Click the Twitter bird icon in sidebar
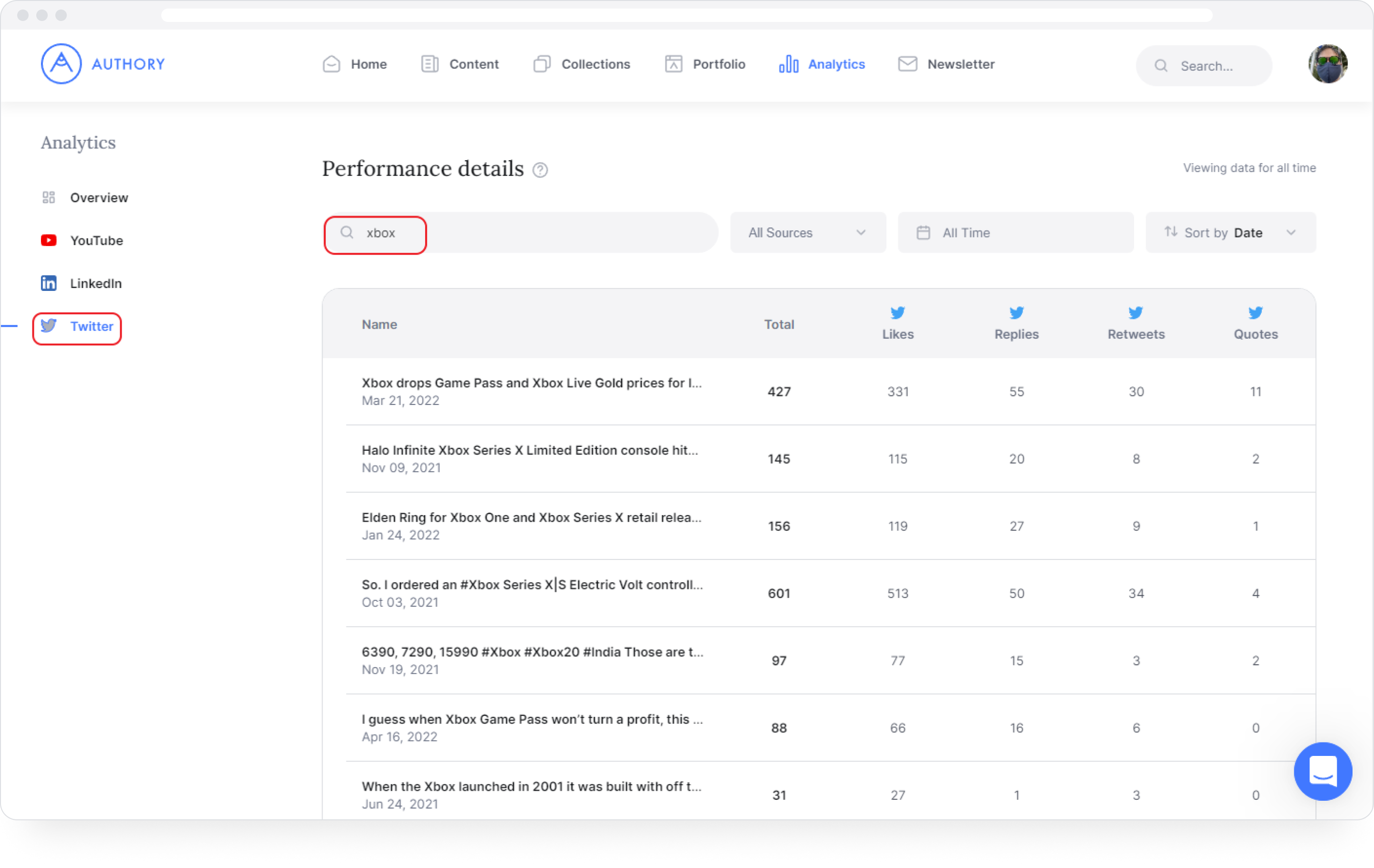This screenshot has height=868, width=1374. pyautogui.click(x=49, y=326)
